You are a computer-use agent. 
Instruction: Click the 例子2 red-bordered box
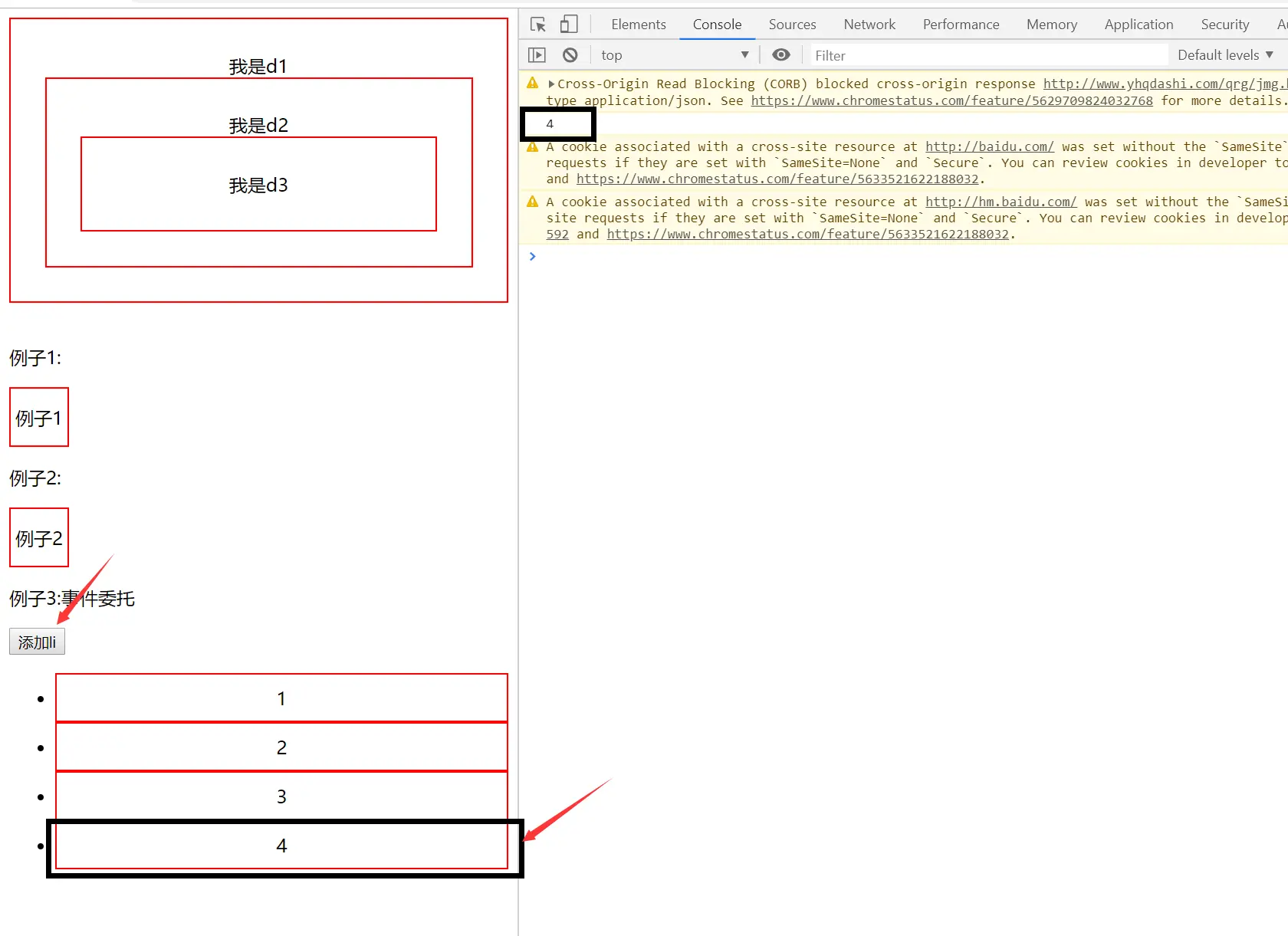pyautogui.click(x=39, y=537)
